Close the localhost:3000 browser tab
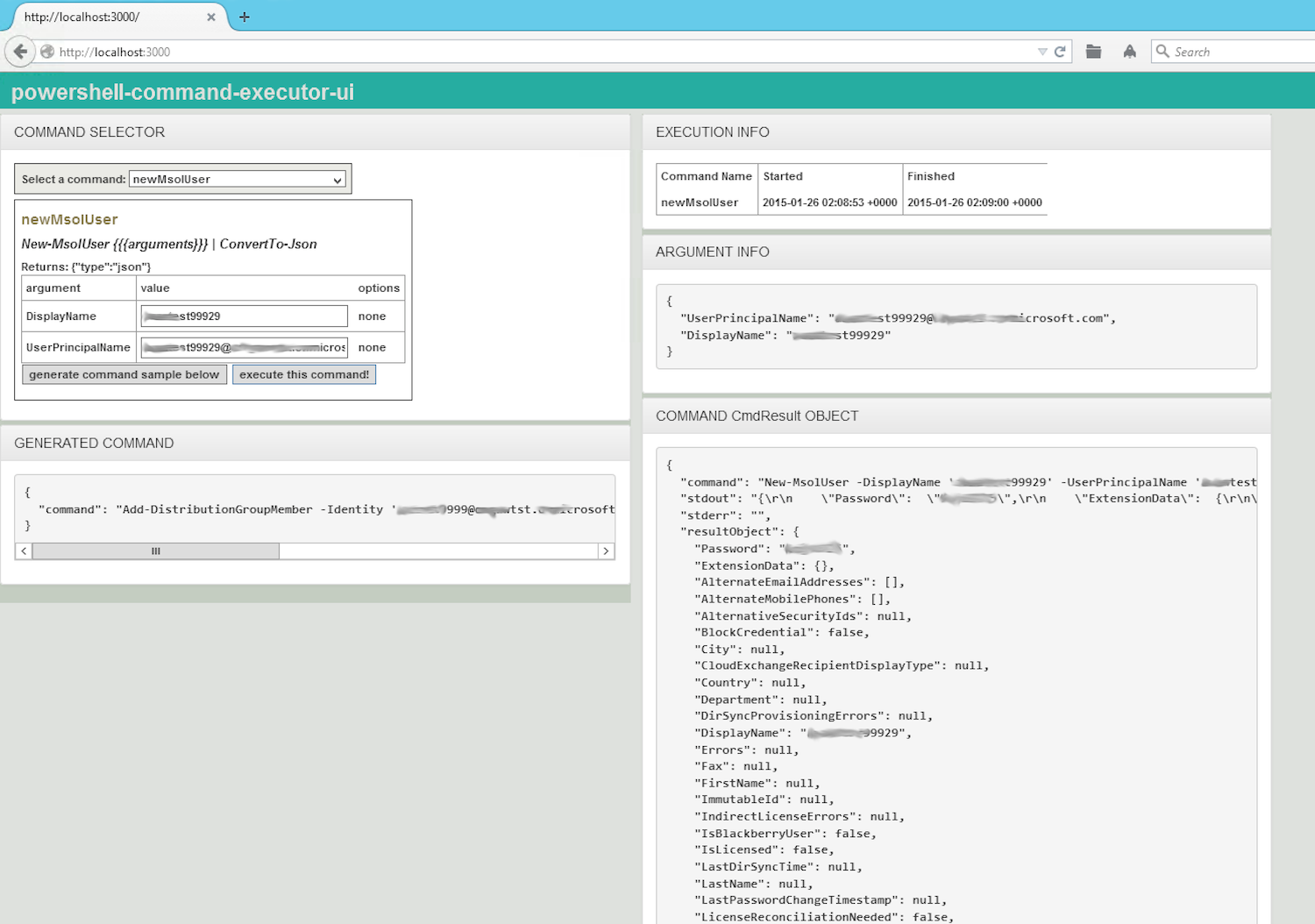Viewport: 1315px width, 924px height. pos(210,17)
